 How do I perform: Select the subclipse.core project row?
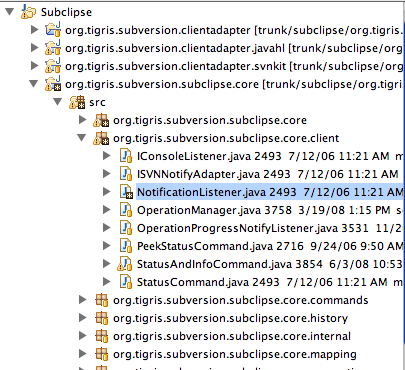(x=233, y=84)
